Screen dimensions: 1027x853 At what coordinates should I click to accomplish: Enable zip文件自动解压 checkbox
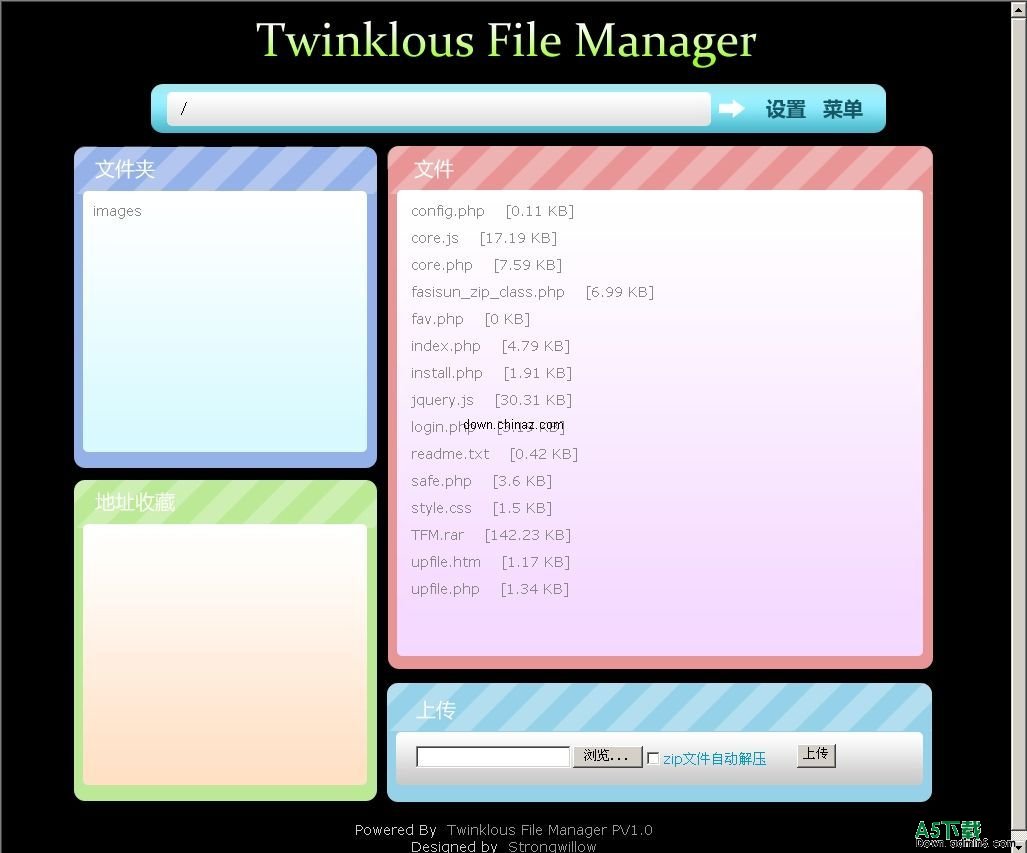point(652,758)
